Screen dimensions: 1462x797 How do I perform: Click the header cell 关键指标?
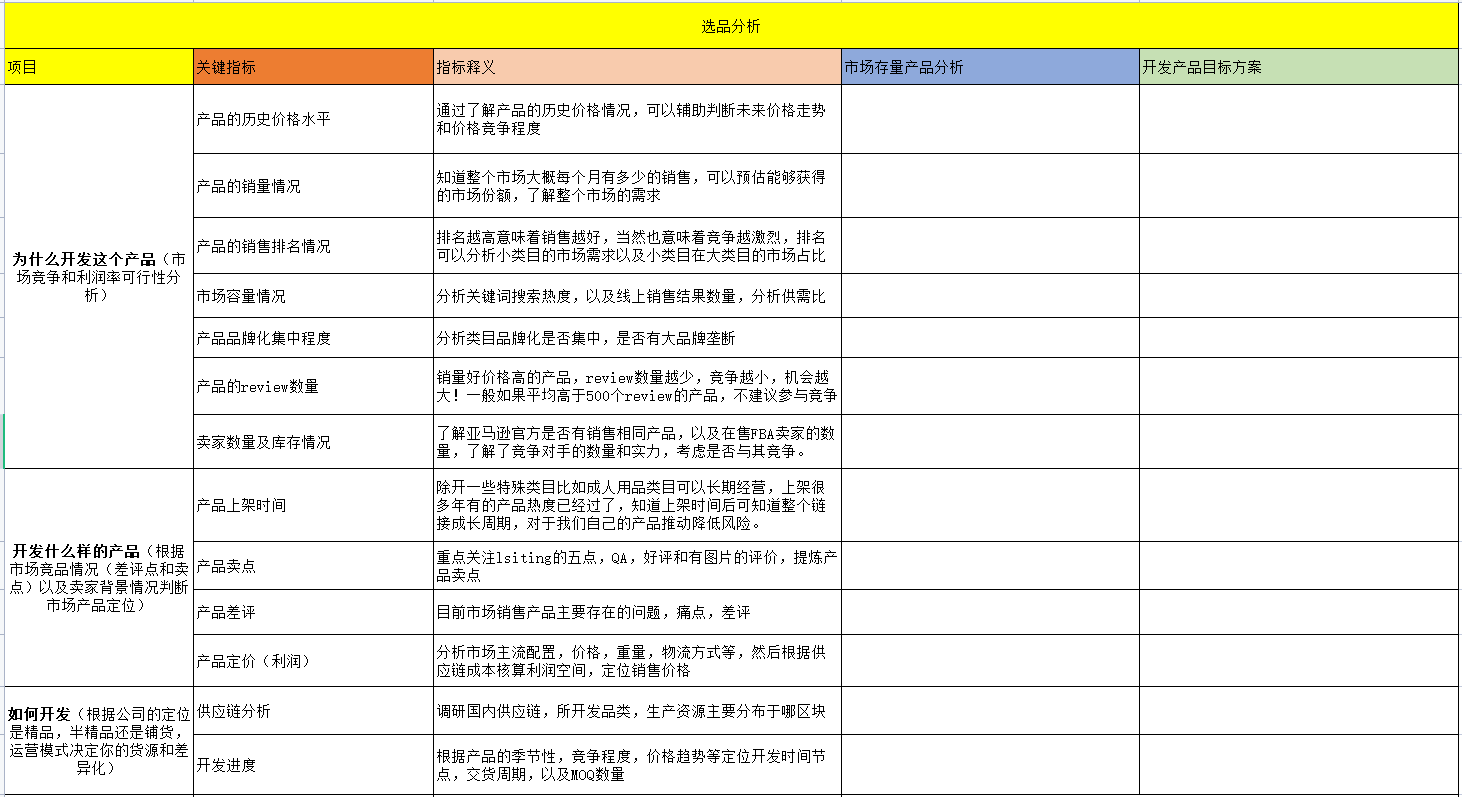pos(313,67)
